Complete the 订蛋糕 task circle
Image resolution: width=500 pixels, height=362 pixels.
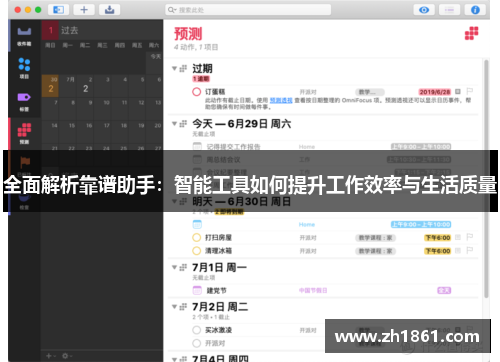pos(197,92)
